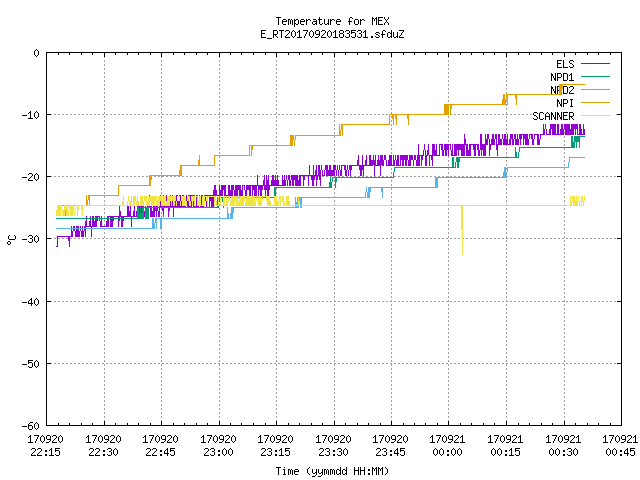Image resolution: width=640 pixels, height=480 pixels.
Task: Click the NPD1 legend label
Action: click(x=562, y=77)
